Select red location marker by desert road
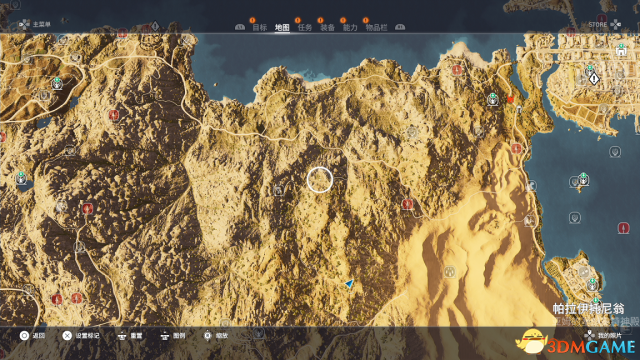The width and height of the screenshot is (640, 360). (407, 204)
